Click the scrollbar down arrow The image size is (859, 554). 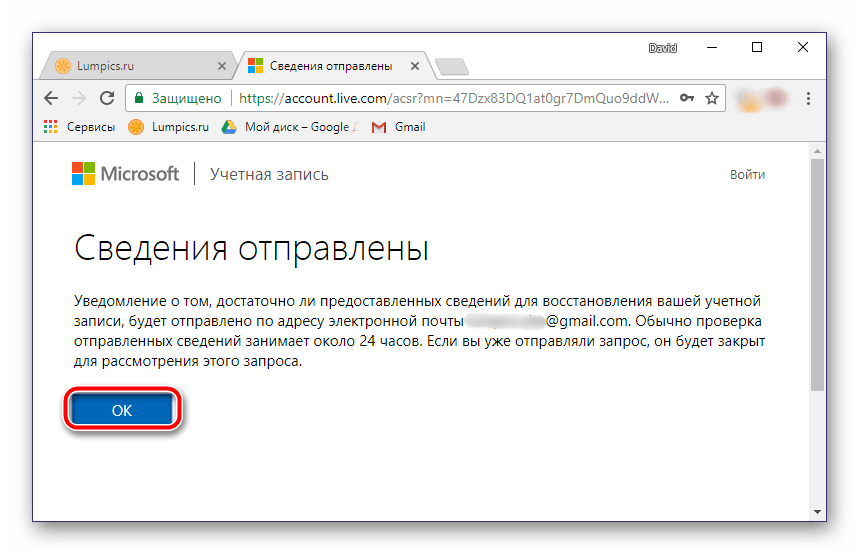pos(817,512)
